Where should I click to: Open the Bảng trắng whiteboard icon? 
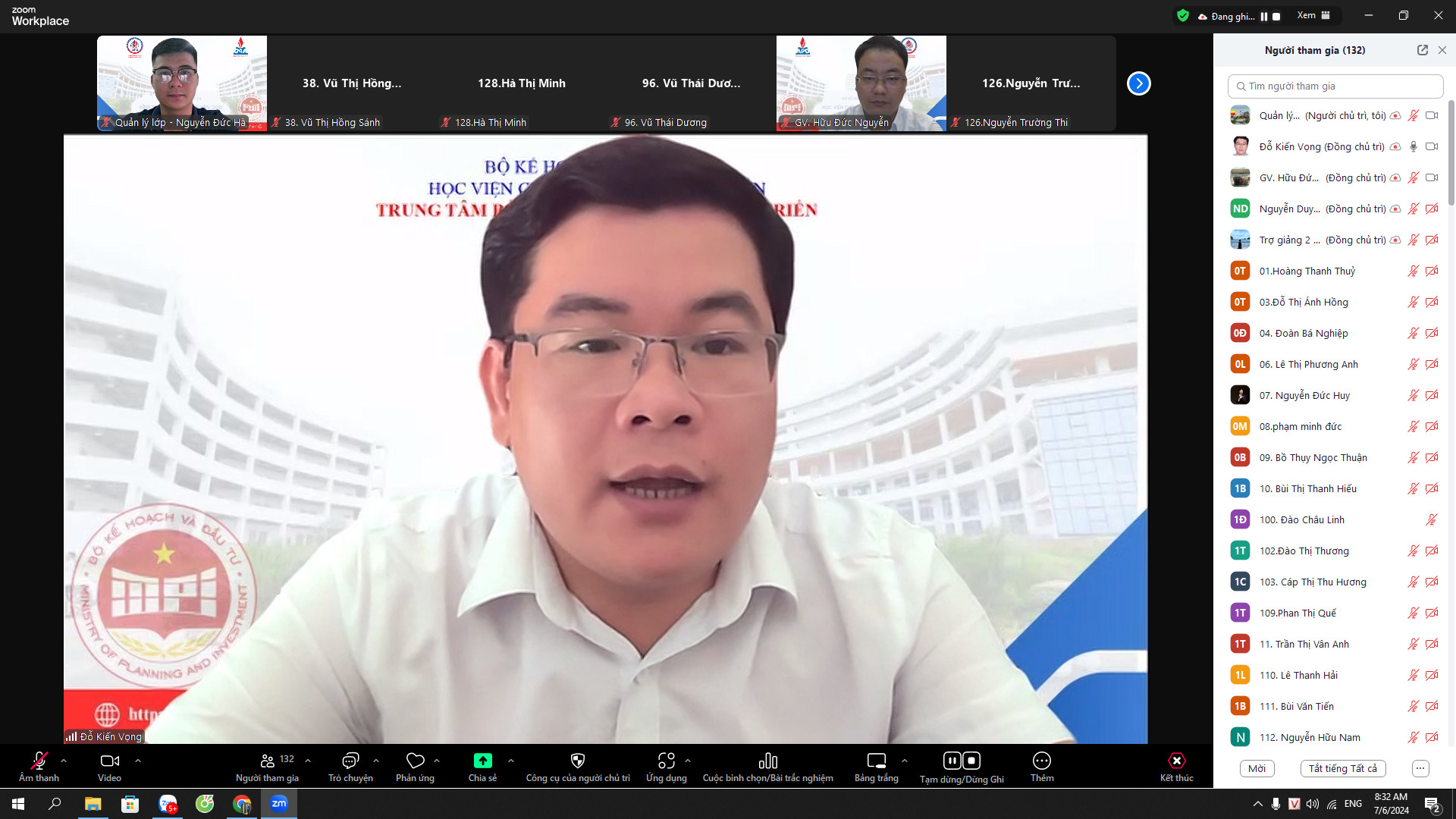click(x=876, y=761)
